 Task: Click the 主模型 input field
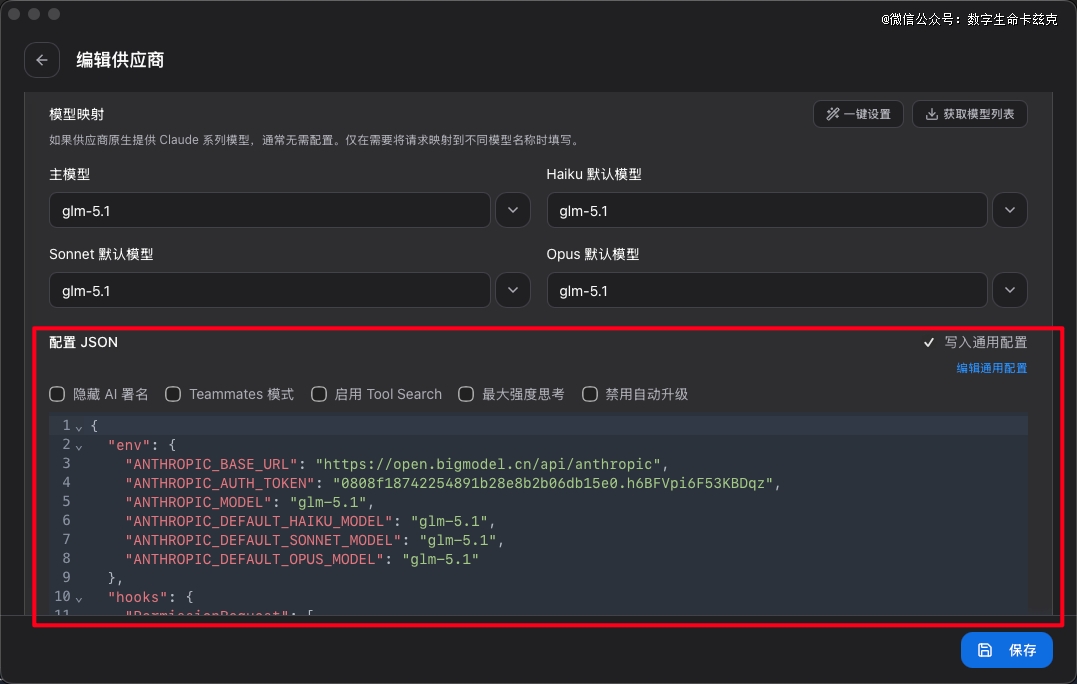pyautogui.click(x=269, y=211)
